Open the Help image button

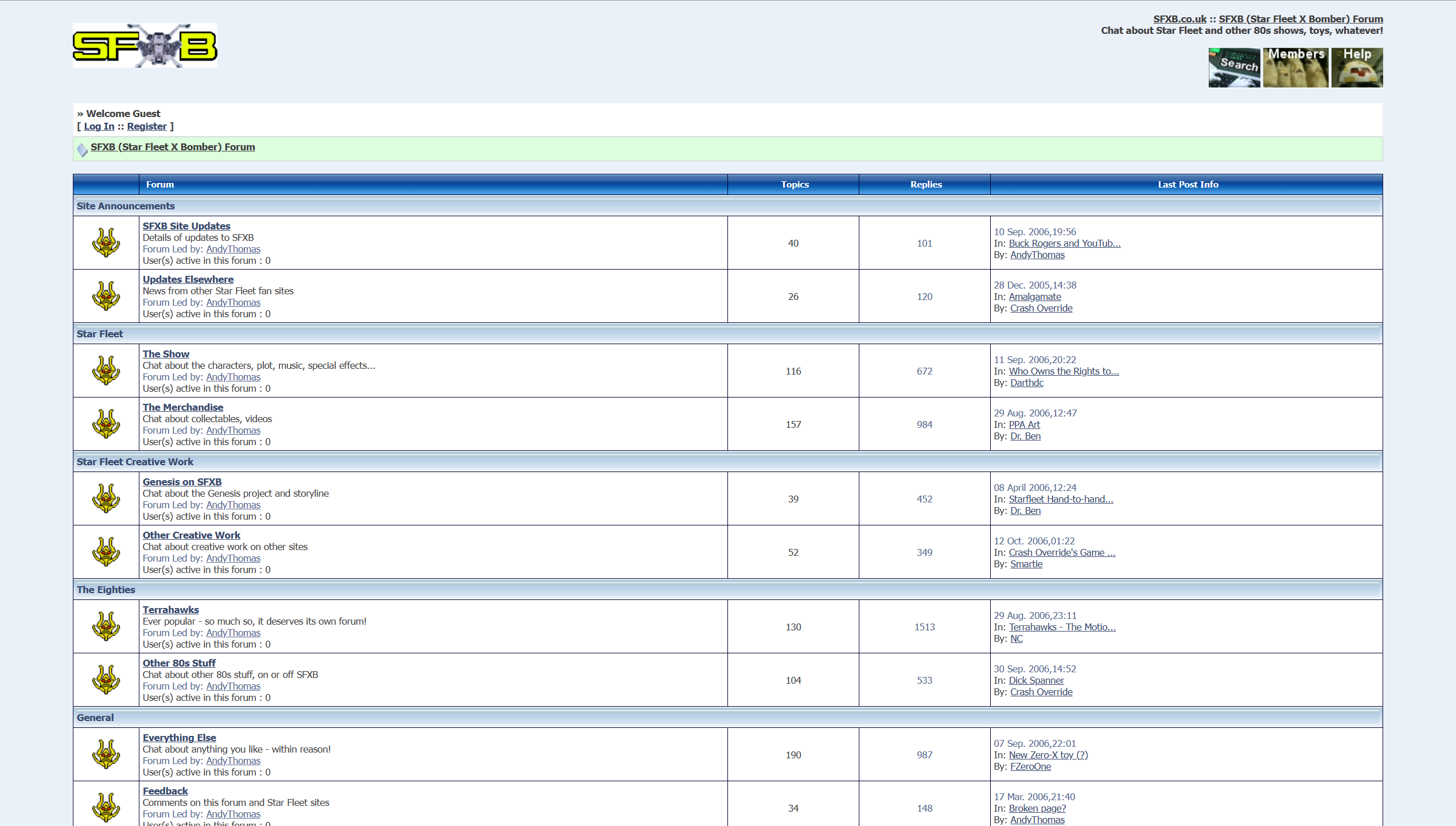1357,68
